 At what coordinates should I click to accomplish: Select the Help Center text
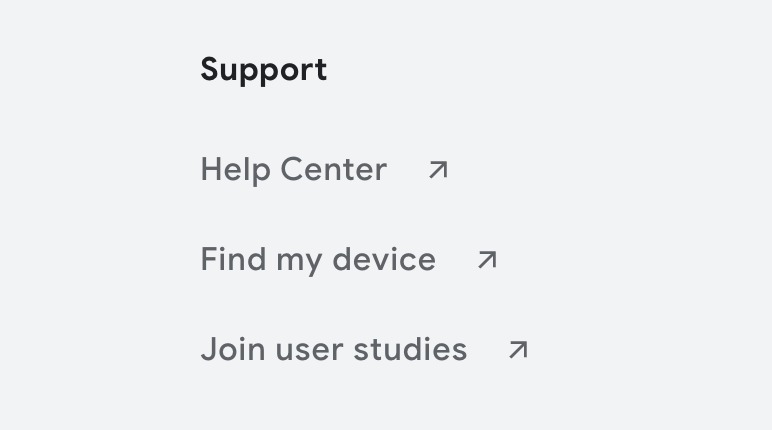pos(293,170)
